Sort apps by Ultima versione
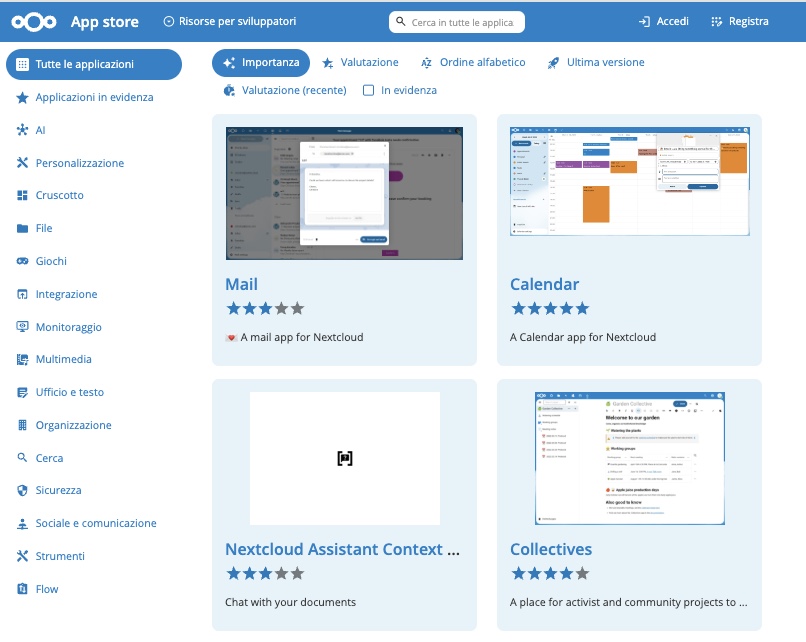The width and height of the screenshot is (806, 642). pyautogui.click(x=596, y=63)
